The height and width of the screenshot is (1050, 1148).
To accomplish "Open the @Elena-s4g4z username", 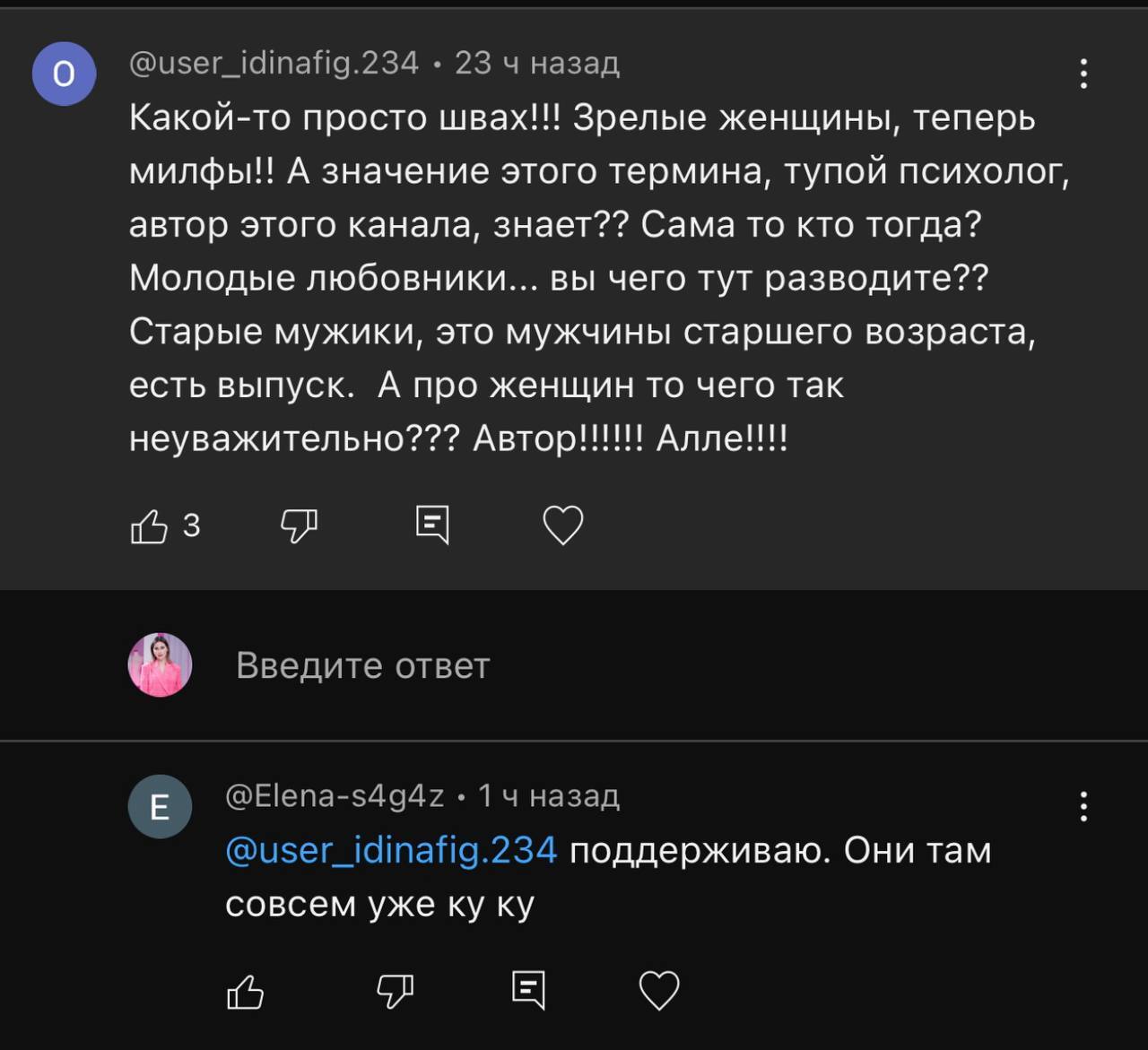I will (335, 795).
